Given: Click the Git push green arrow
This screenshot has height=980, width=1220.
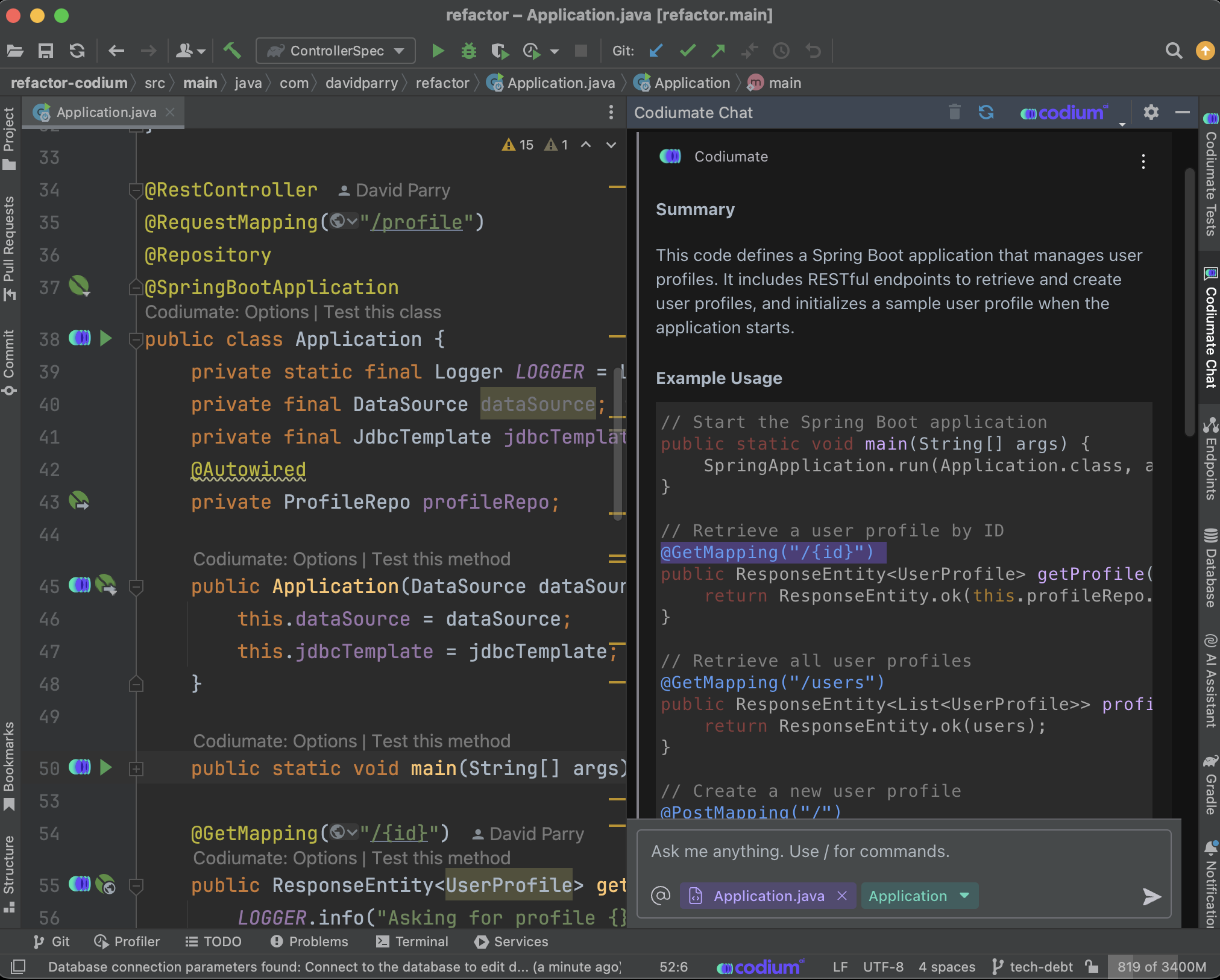Looking at the screenshot, I should click(x=718, y=51).
